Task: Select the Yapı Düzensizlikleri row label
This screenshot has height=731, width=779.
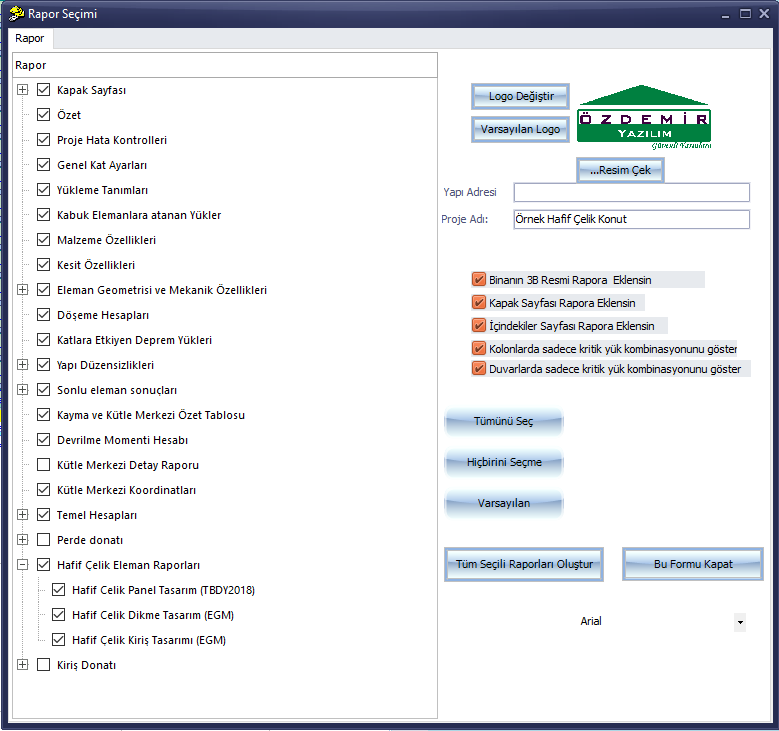Action: pyautogui.click(x=105, y=365)
